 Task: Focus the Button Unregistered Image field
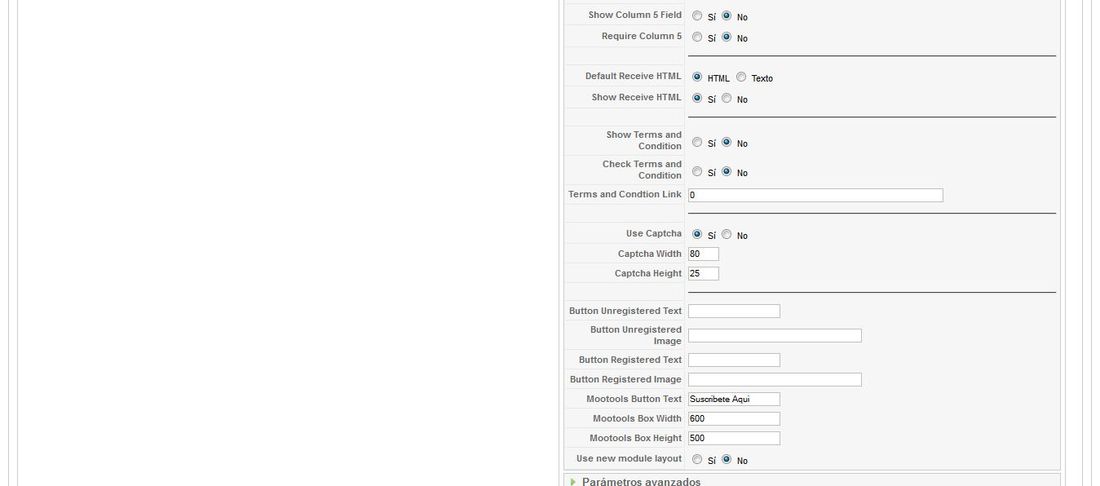tap(774, 336)
